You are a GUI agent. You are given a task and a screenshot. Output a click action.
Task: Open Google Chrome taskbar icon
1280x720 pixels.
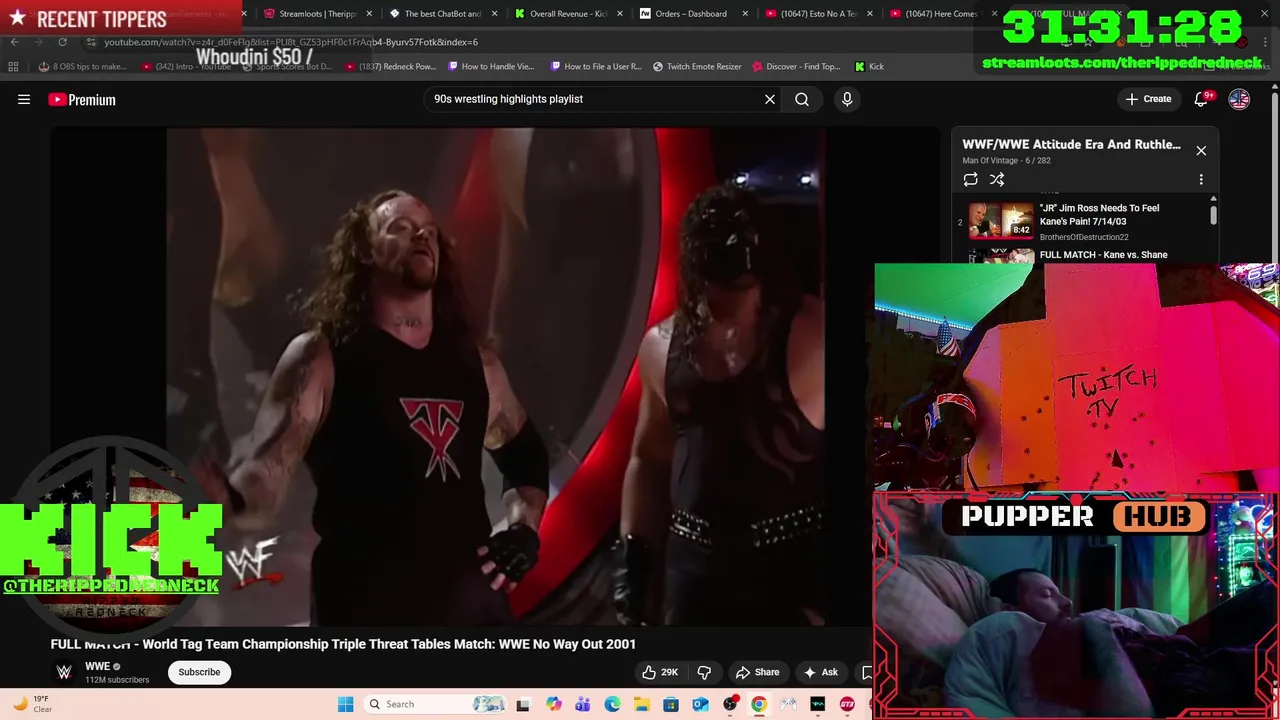(759, 704)
